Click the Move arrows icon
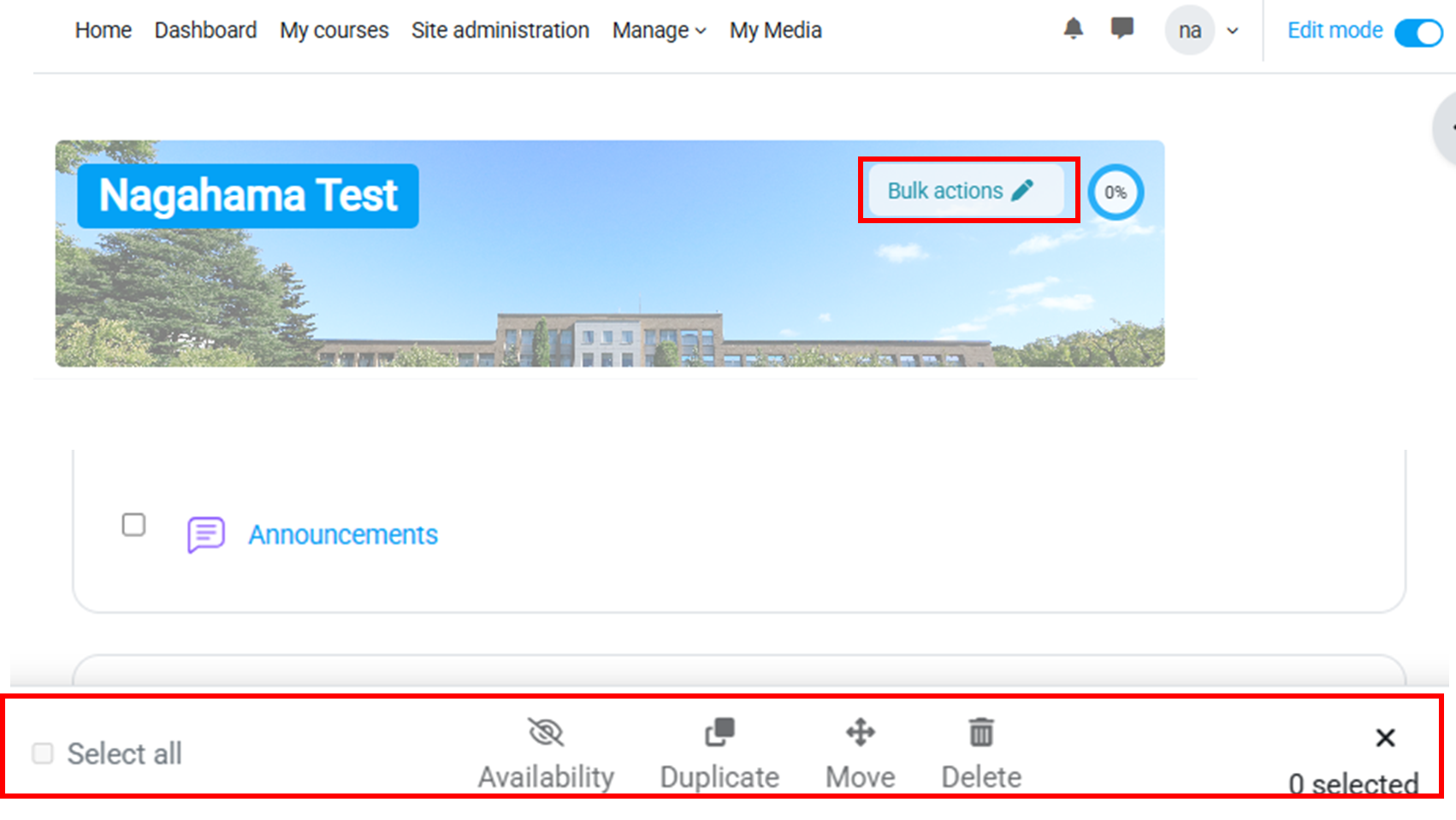This screenshot has height=820, width=1456. (860, 733)
